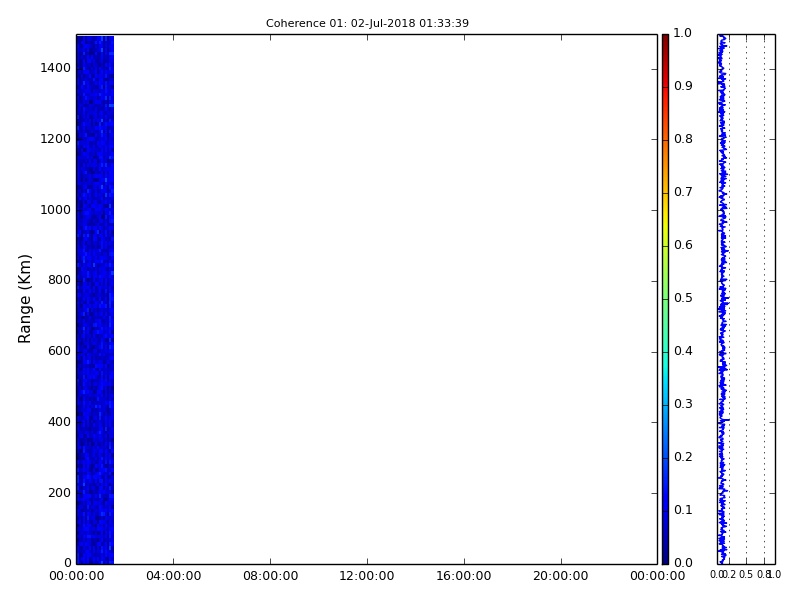Click the 0.5 tick label under profile plot

(746, 574)
